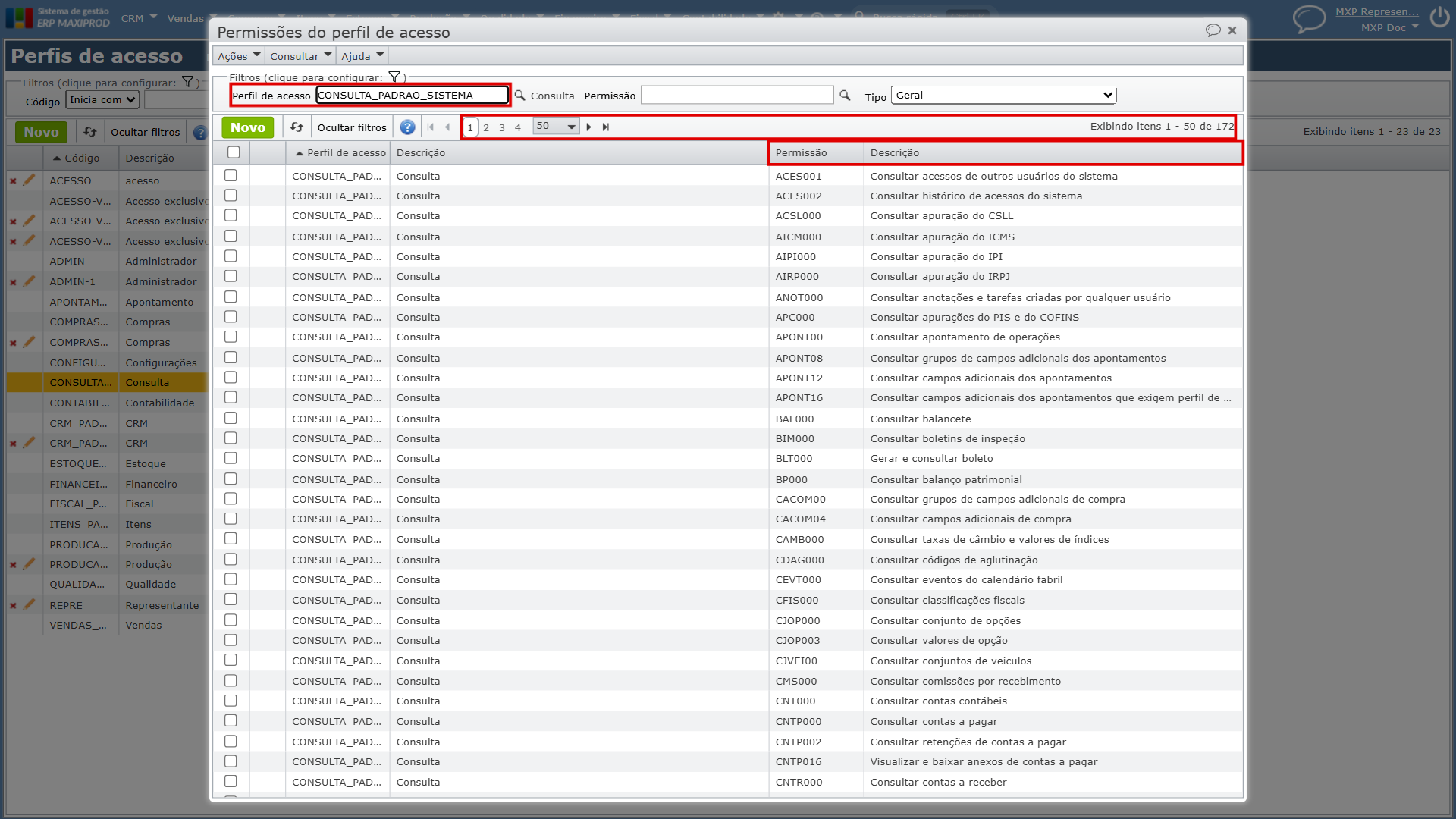Image resolution: width=1456 pixels, height=819 pixels.
Task: Toggle the select-all checkbox in table header
Action: point(234,152)
